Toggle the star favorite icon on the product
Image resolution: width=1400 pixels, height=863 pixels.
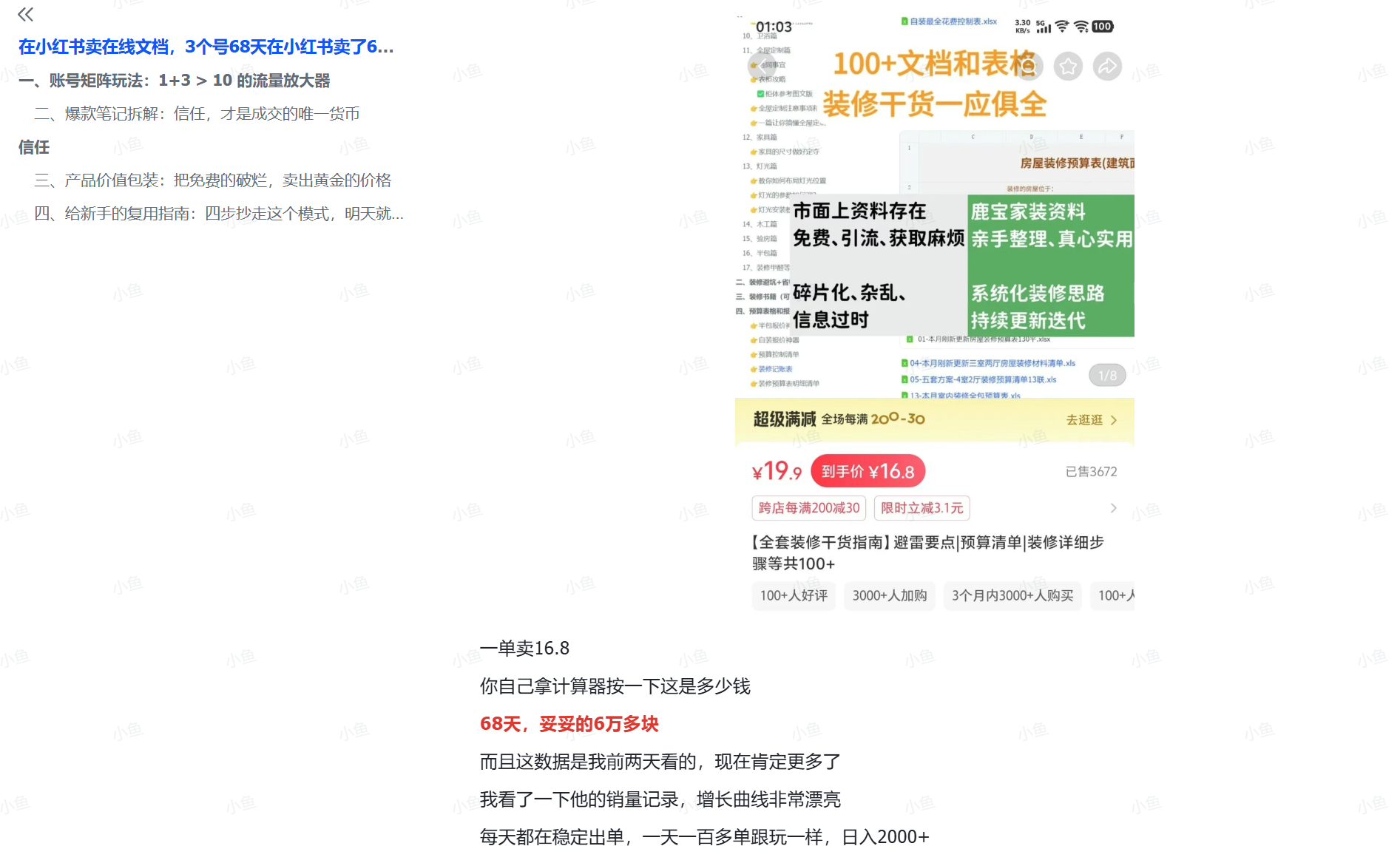1068,66
